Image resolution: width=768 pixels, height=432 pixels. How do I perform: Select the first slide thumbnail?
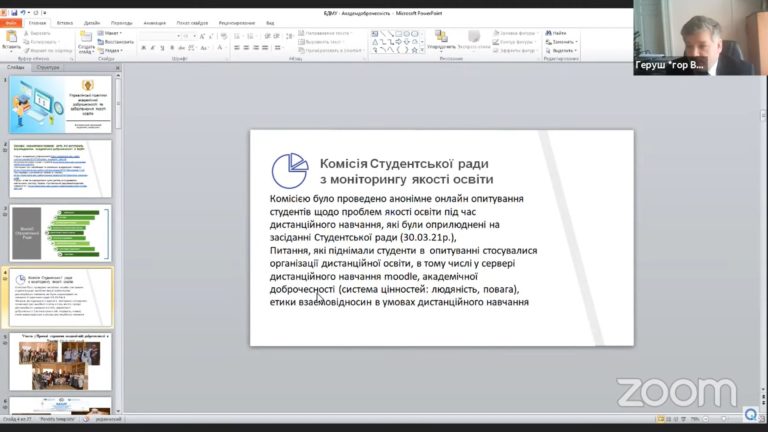[x=61, y=104]
